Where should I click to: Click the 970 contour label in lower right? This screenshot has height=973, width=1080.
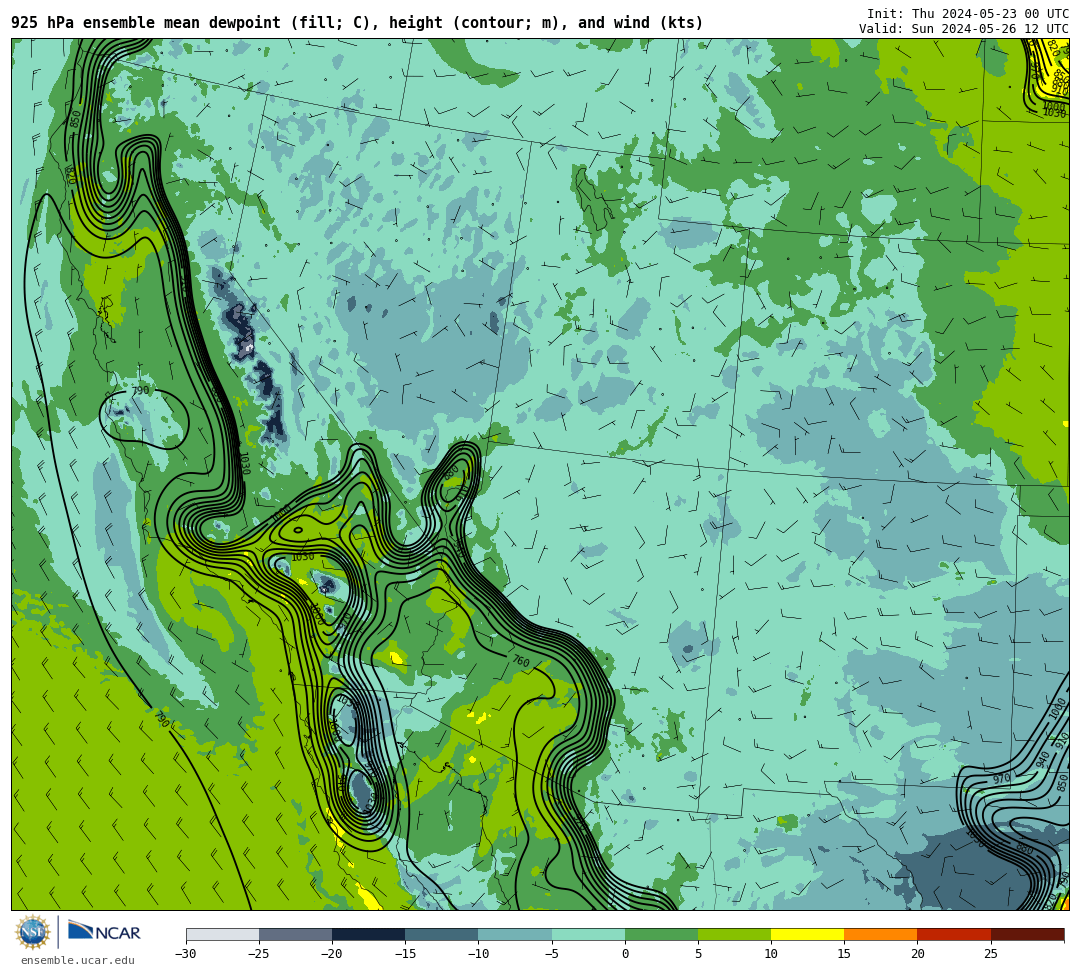point(1001,779)
